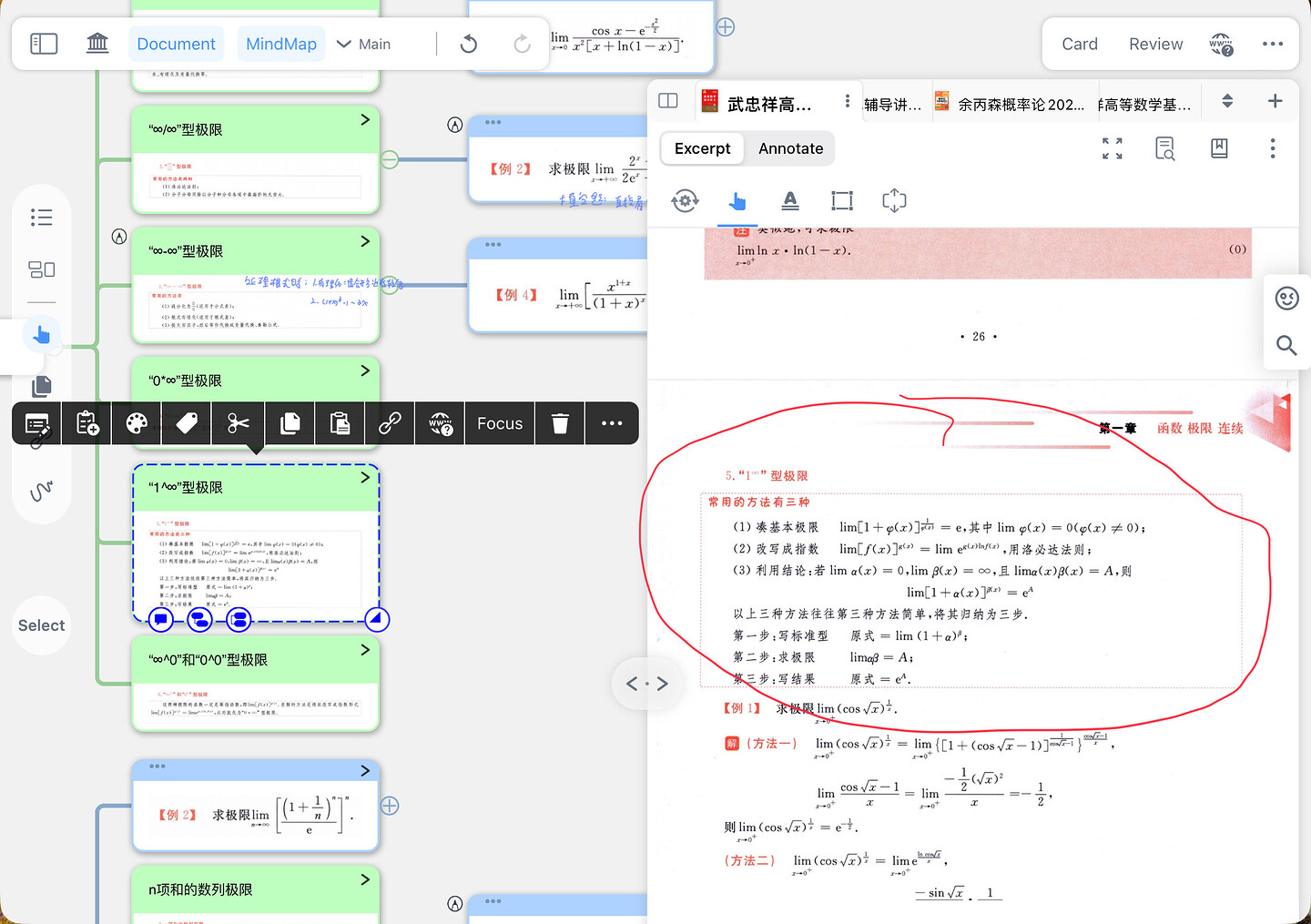Open the web help icon in top bar
This screenshot has height=924, width=1311.
tap(1221, 44)
